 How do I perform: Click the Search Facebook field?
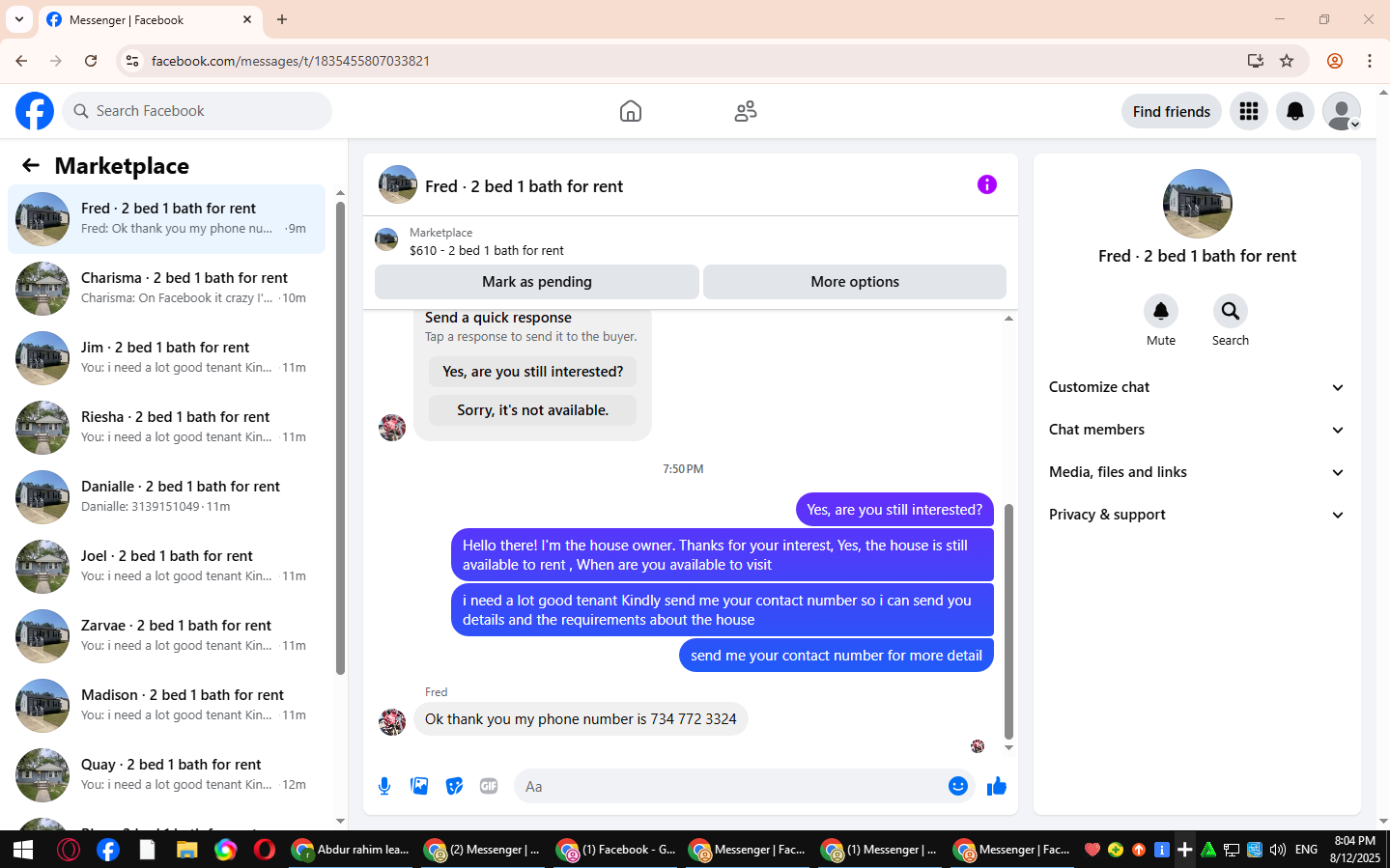click(x=197, y=111)
